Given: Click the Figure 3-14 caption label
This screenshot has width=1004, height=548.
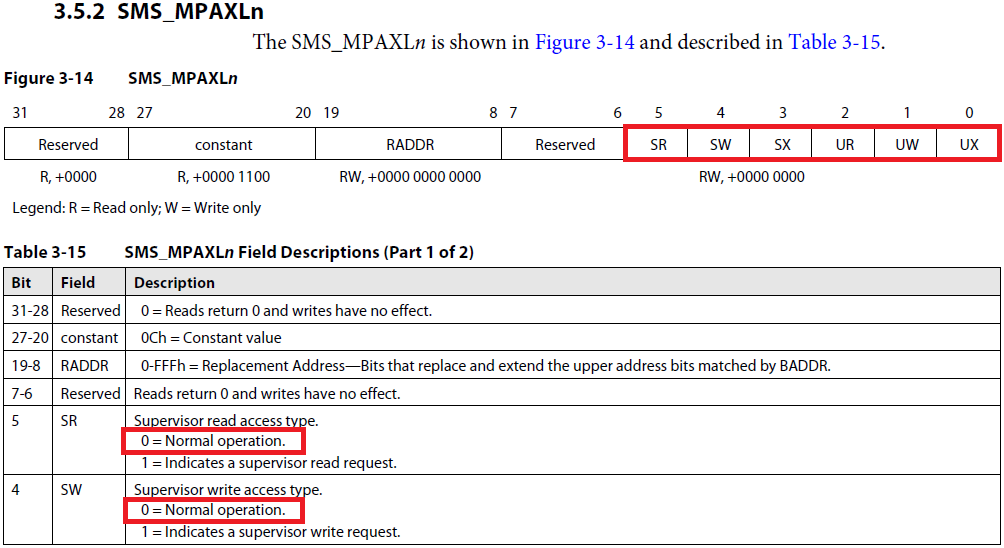Looking at the screenshot, I should tap(48, 79).
